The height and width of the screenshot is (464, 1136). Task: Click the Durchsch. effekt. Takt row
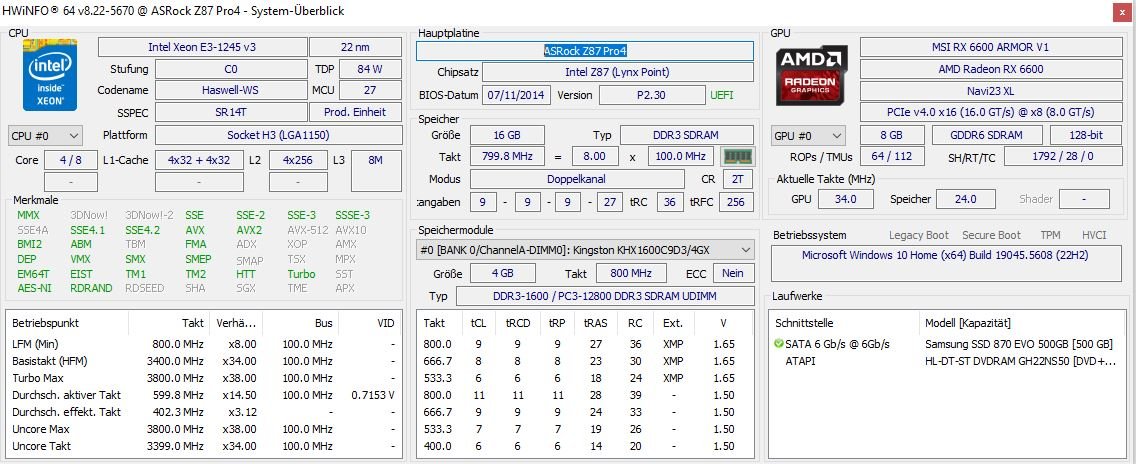(204, 412)
